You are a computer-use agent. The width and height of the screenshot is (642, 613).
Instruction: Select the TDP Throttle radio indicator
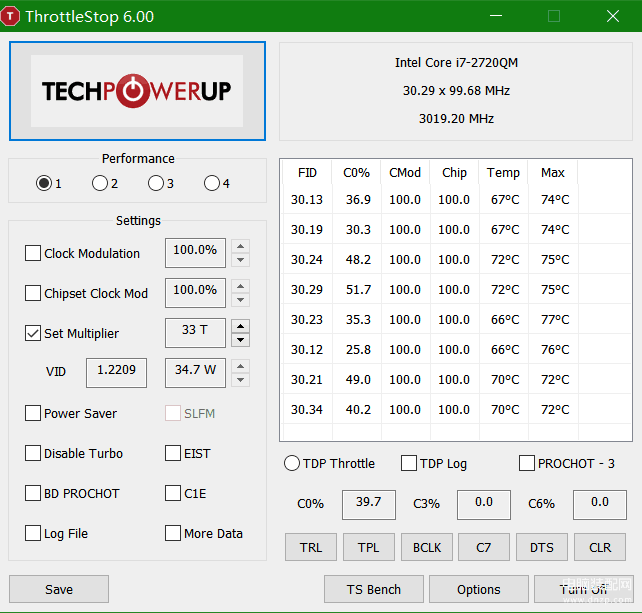tap(292, 463)
